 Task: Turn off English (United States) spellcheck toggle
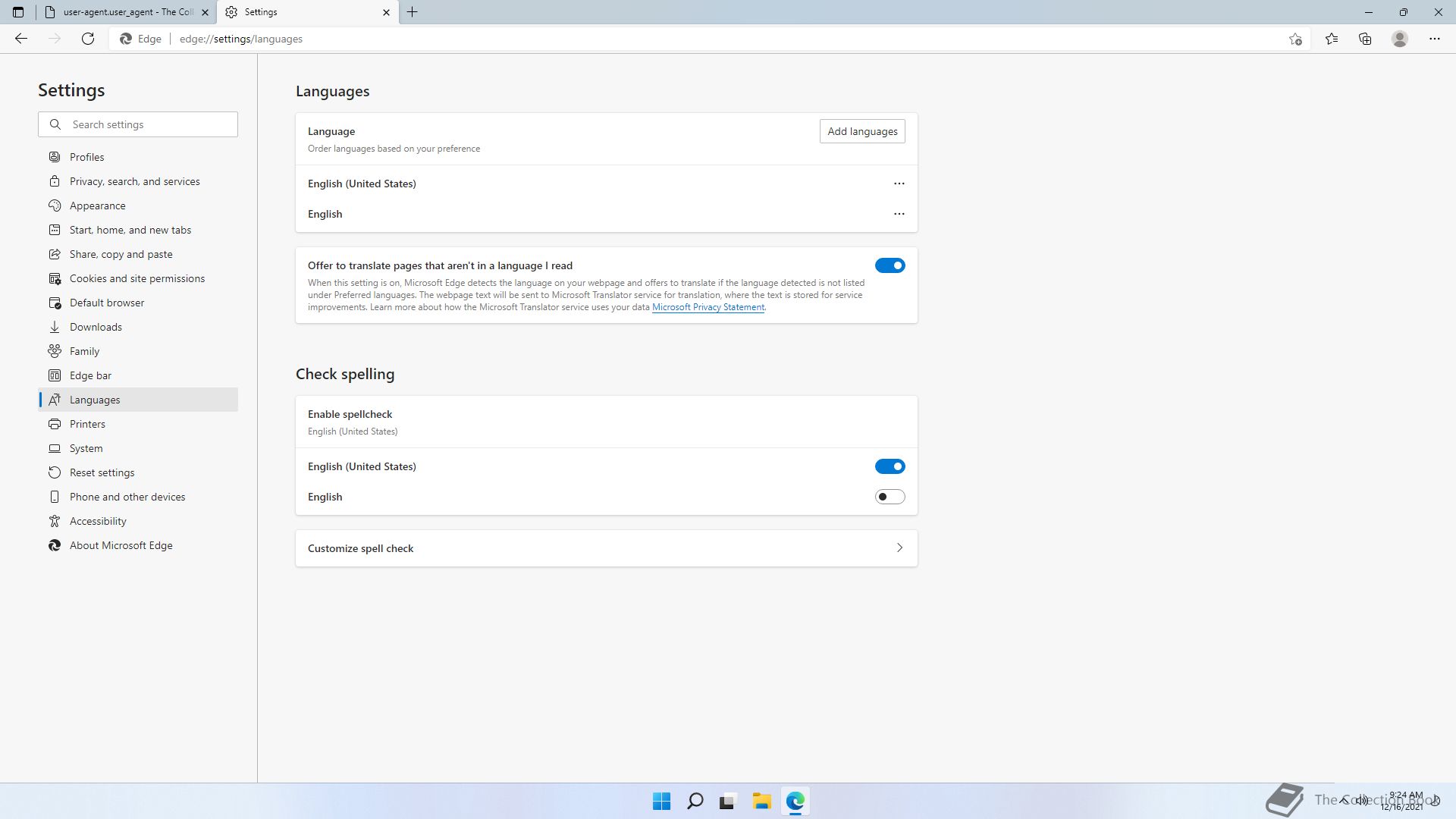890,466
